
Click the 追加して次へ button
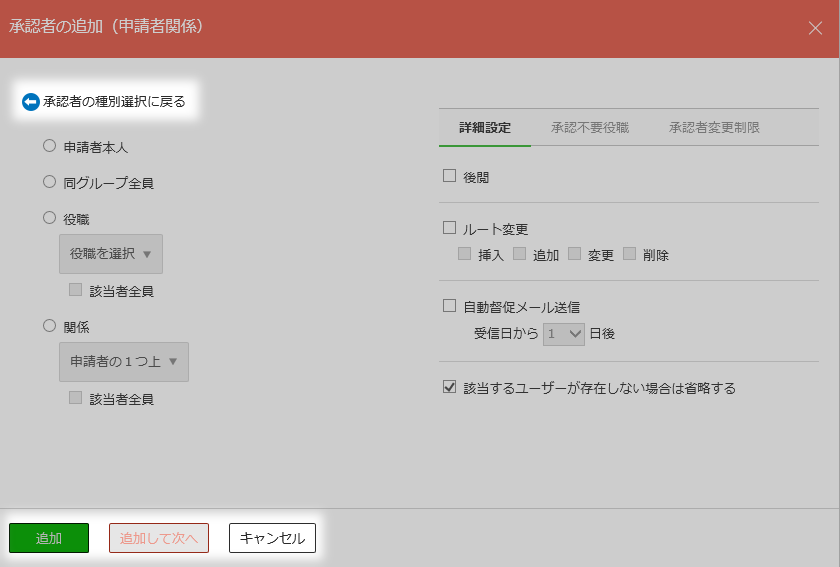click(x=159, y=538)
